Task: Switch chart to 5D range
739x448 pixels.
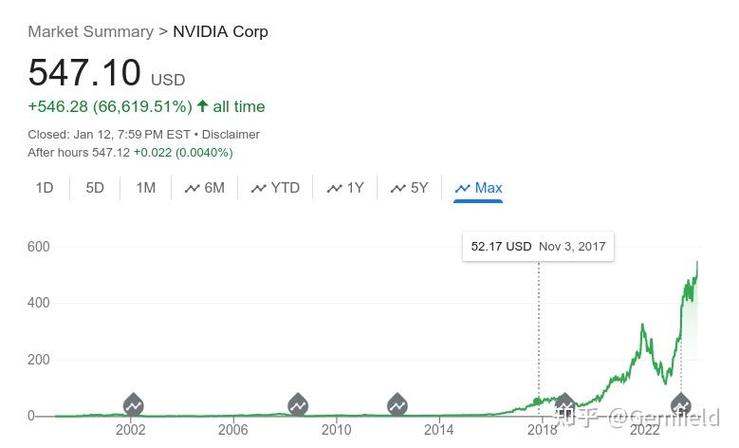Action: pyautogui.click(x=95, y=188)
